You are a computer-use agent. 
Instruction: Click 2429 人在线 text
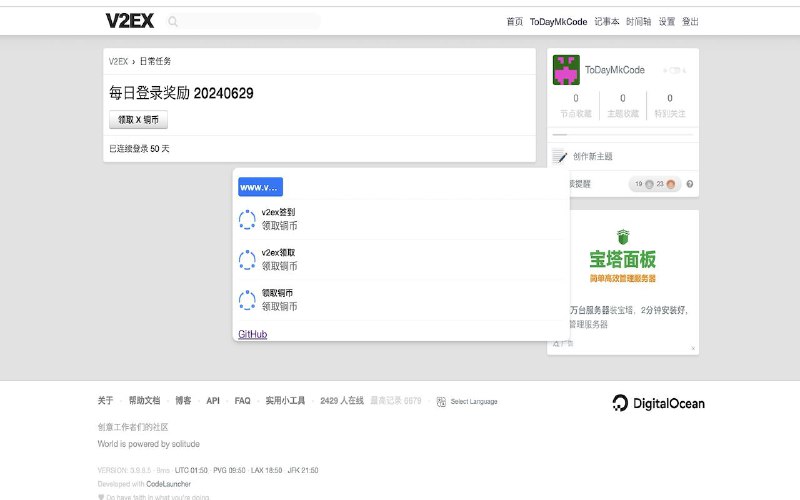click(x=342, y=401)
